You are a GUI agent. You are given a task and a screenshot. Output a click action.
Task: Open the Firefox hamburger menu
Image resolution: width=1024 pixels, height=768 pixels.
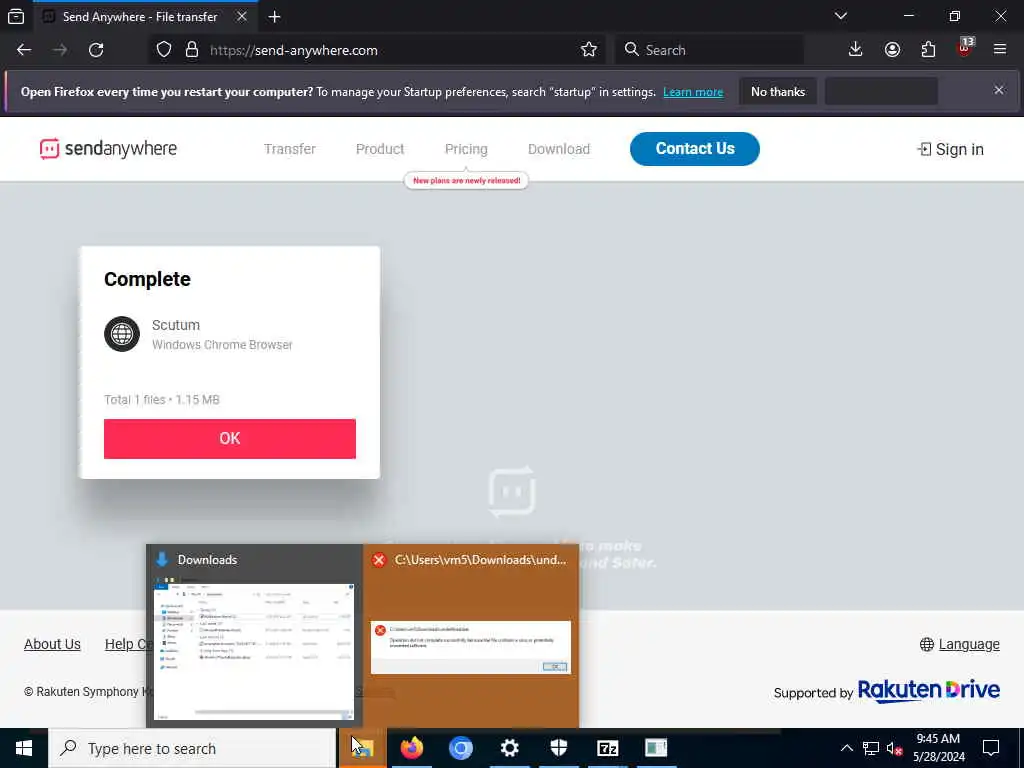pos(1000,50)
